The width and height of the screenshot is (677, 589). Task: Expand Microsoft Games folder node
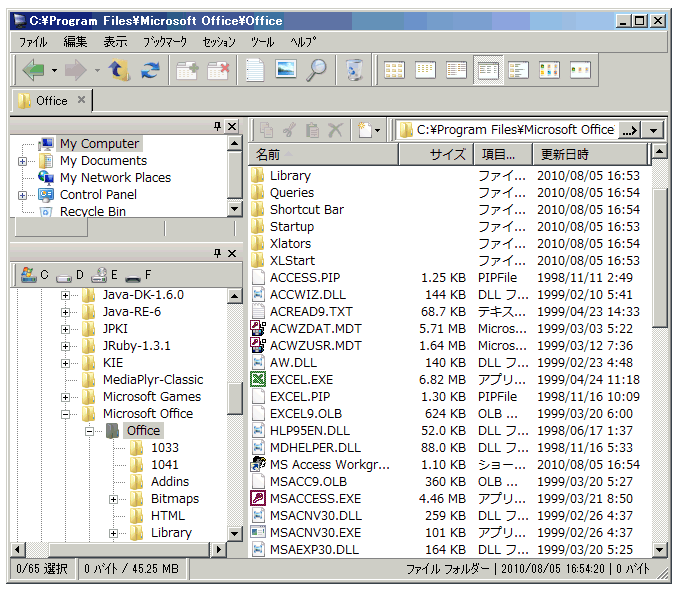pos(65,397)
